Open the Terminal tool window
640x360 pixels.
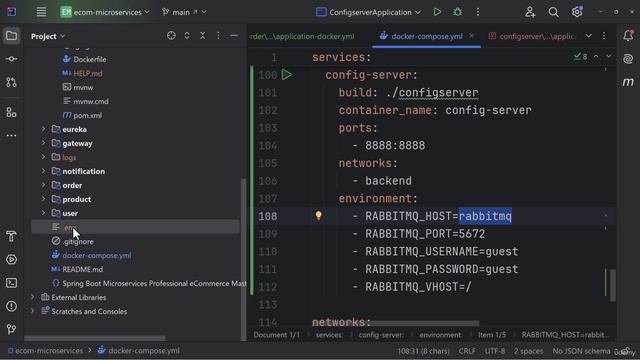[11, 283]
